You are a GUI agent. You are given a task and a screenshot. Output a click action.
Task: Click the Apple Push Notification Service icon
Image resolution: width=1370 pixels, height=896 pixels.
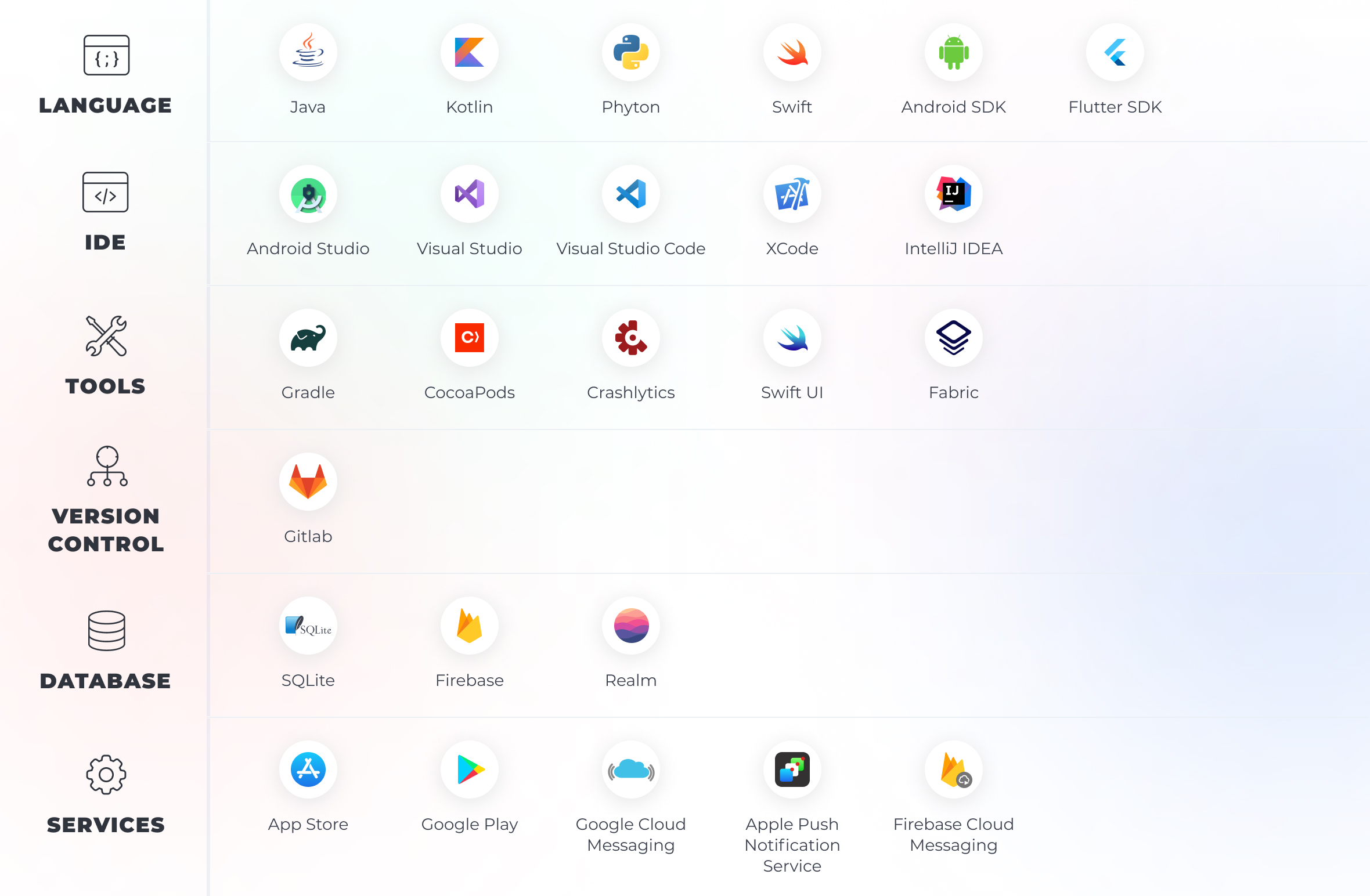point(792,769)
